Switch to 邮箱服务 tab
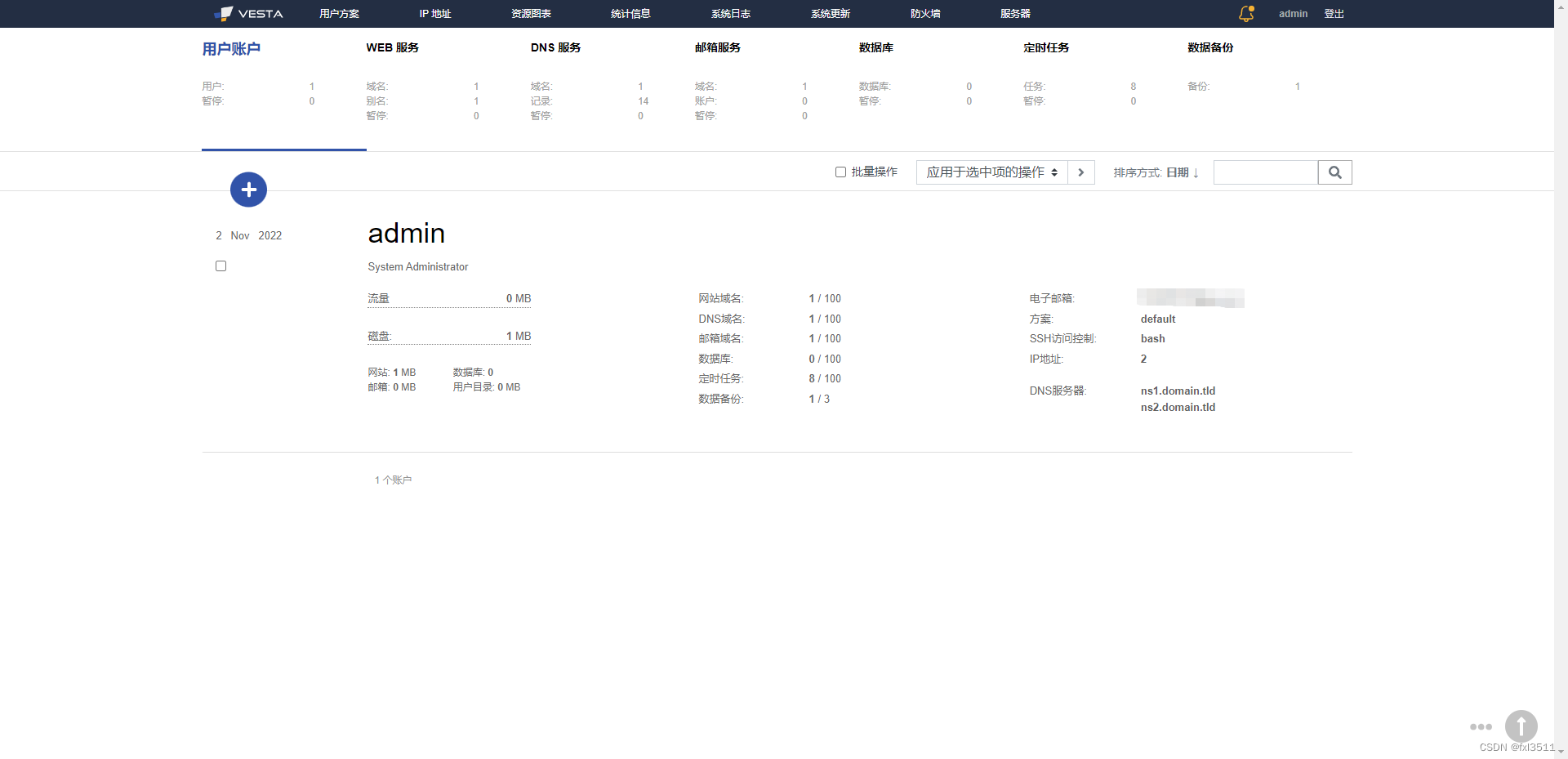 click(x=718, y=47)
